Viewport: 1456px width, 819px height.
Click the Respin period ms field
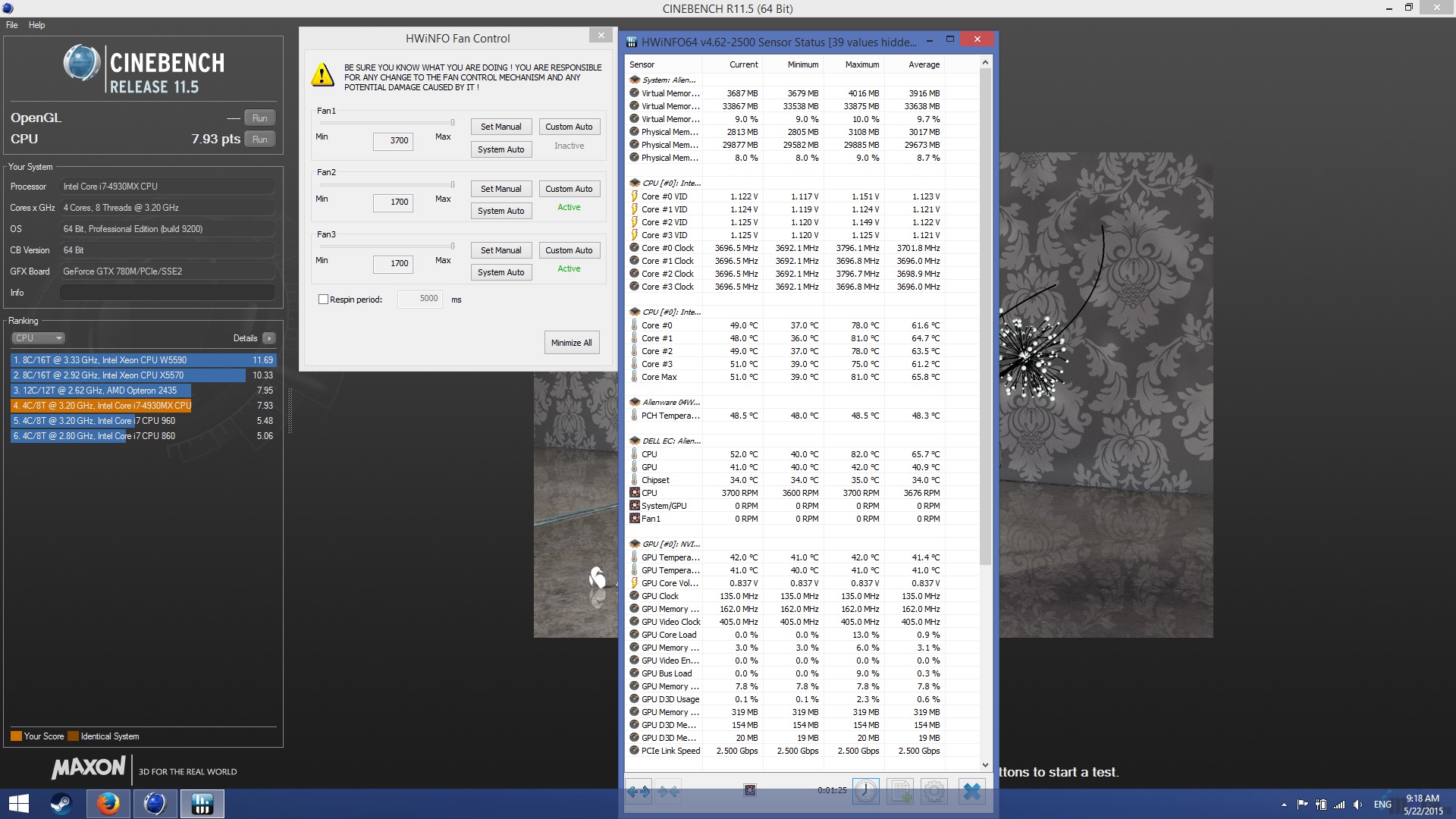pos(420,299)
